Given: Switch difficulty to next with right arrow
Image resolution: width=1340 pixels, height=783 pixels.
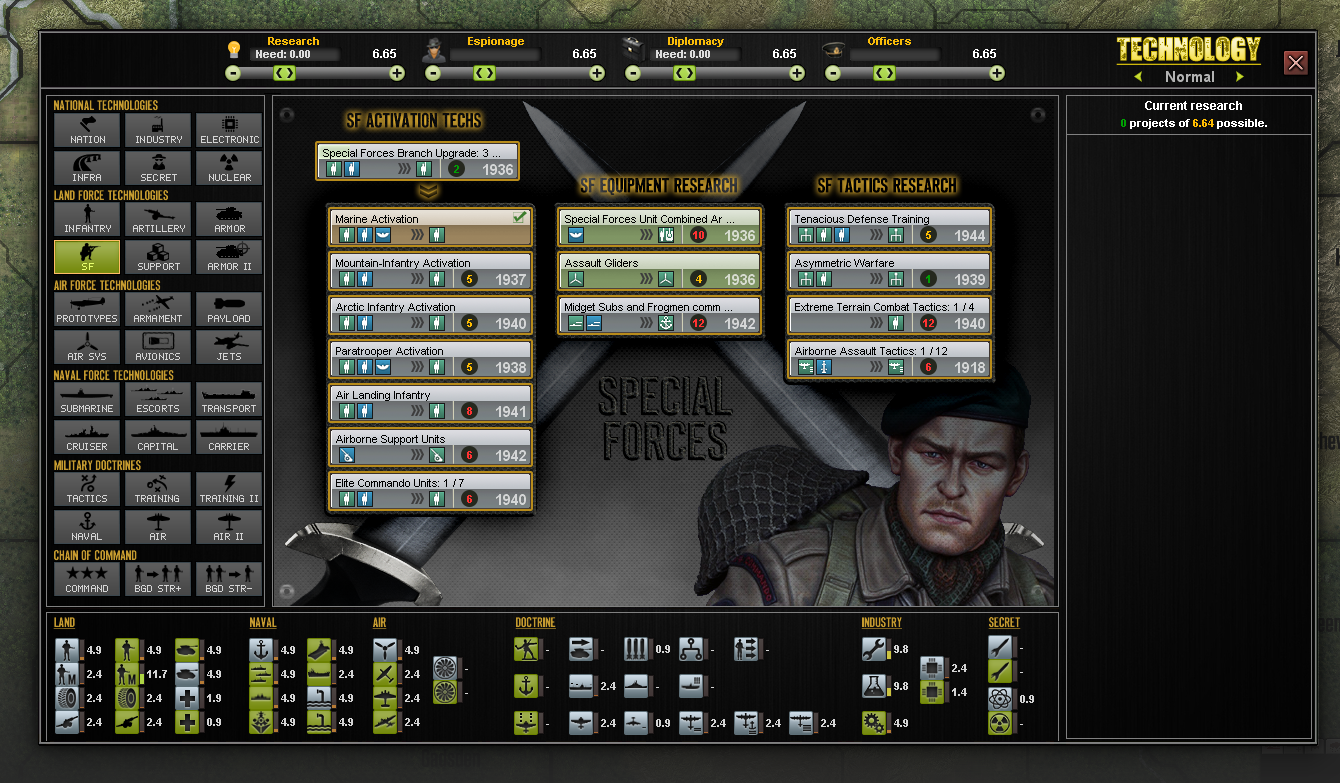Looking at the screenshot, I should [1240, 77].
